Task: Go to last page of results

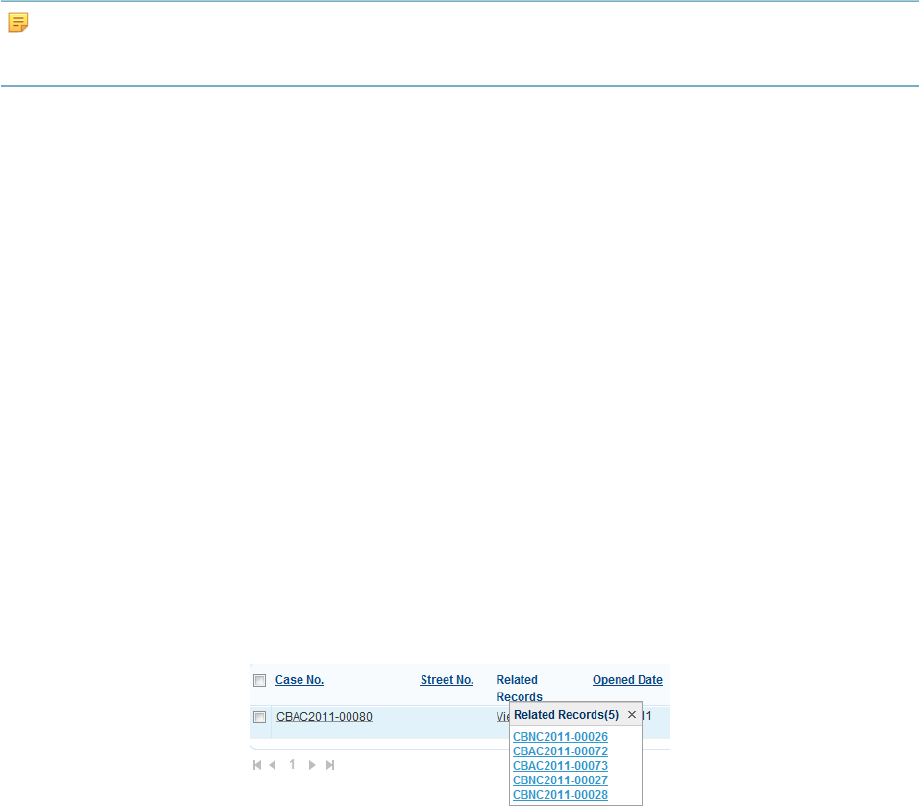Action: (x=330, y=765)
